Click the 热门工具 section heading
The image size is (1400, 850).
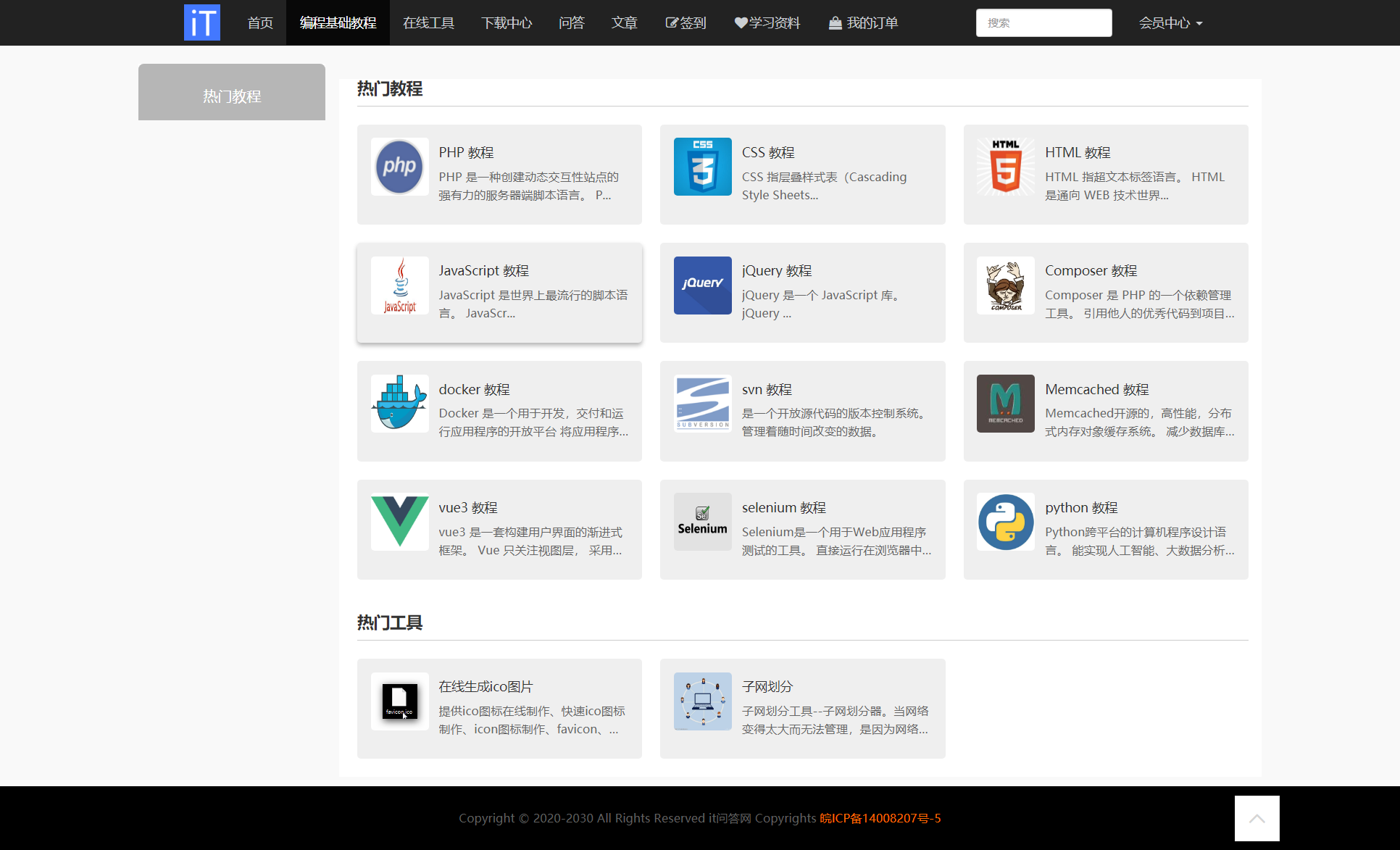(390, 622)
